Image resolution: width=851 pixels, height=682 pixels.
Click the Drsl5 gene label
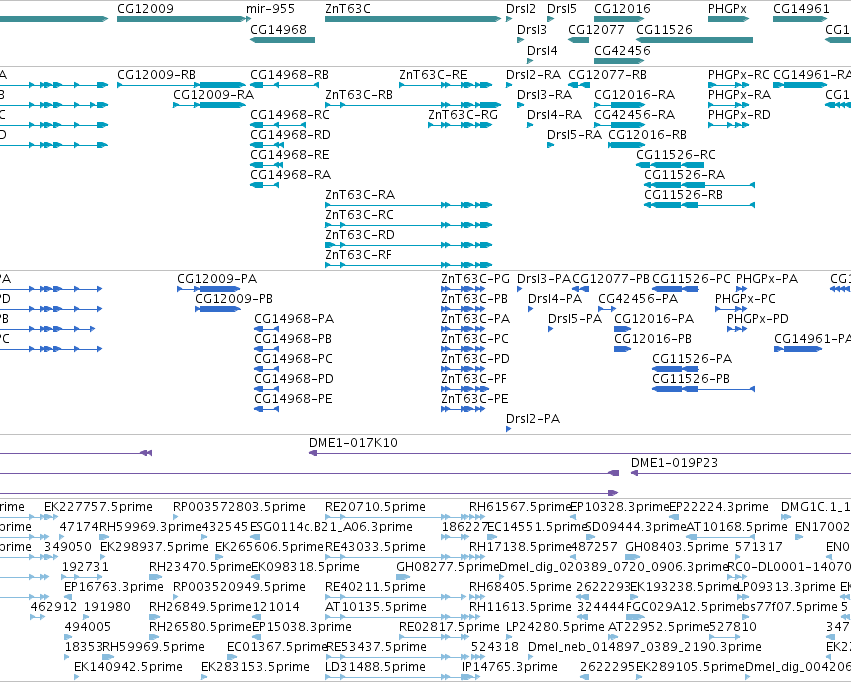(562, 9)
